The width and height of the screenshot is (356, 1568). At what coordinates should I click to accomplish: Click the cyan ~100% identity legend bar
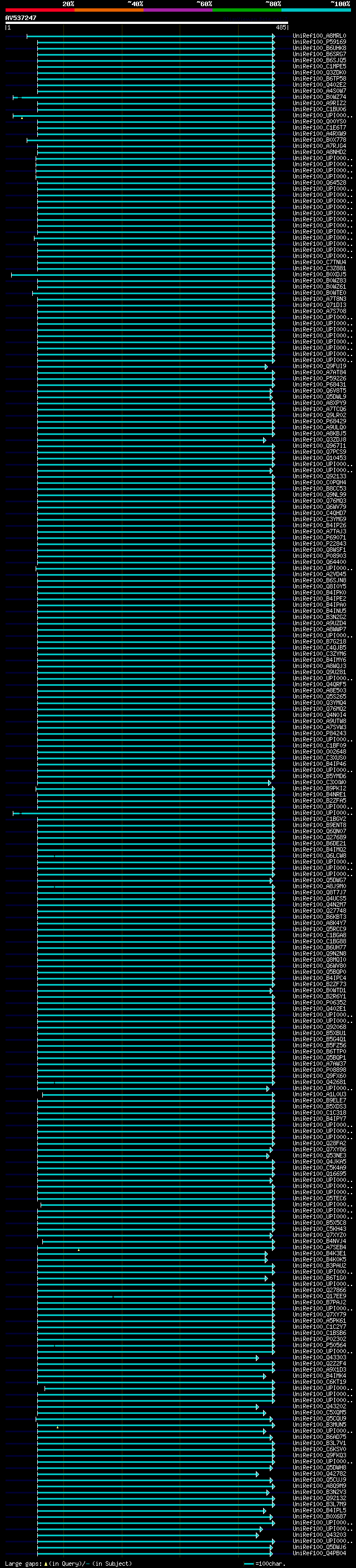point(316,10)
